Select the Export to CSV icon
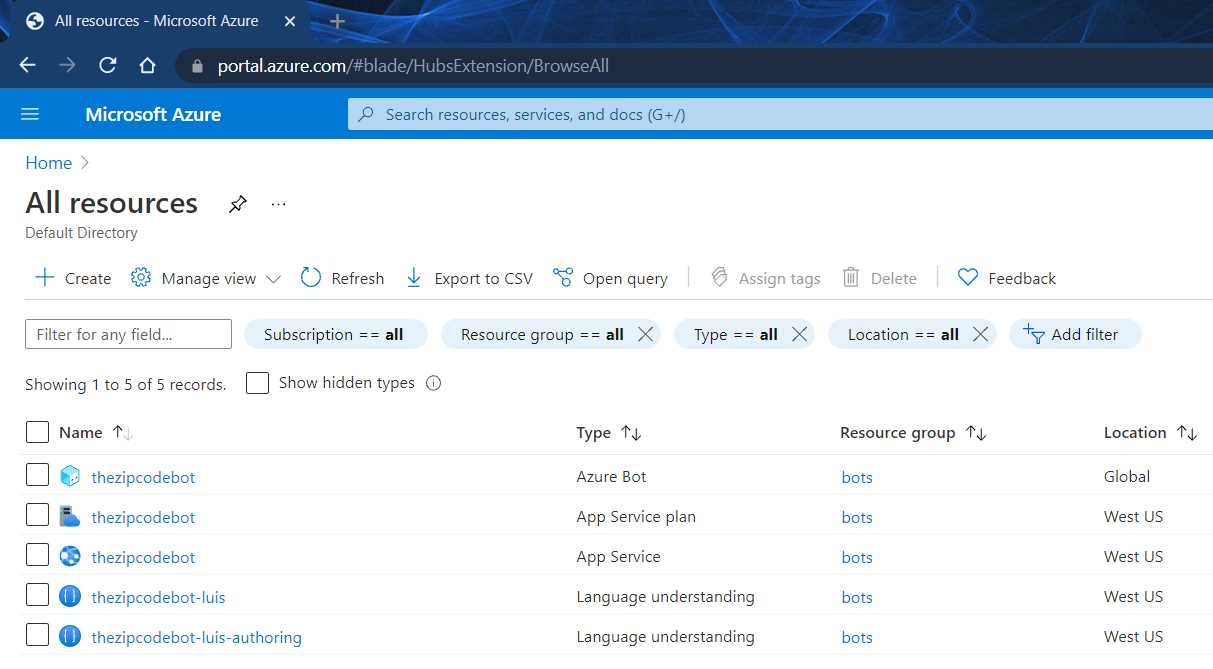This screenshot has height=669, width=1213. pos(413,278)
